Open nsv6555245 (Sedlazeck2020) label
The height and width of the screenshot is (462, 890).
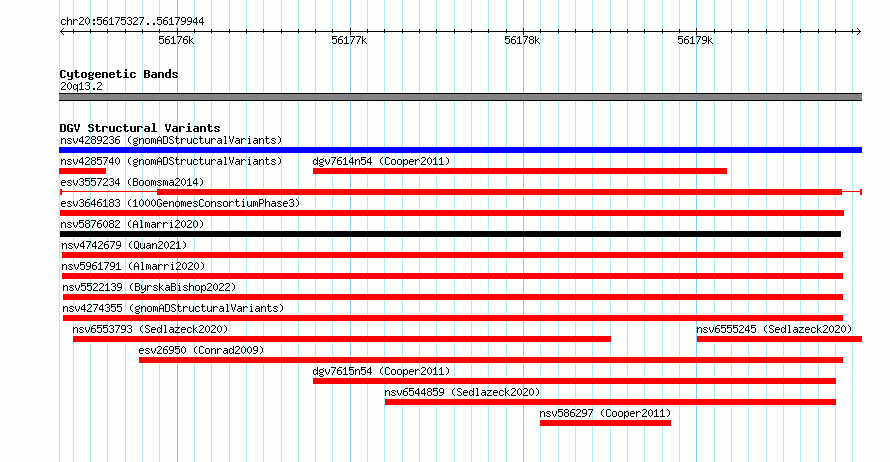(x=774, y=329)
